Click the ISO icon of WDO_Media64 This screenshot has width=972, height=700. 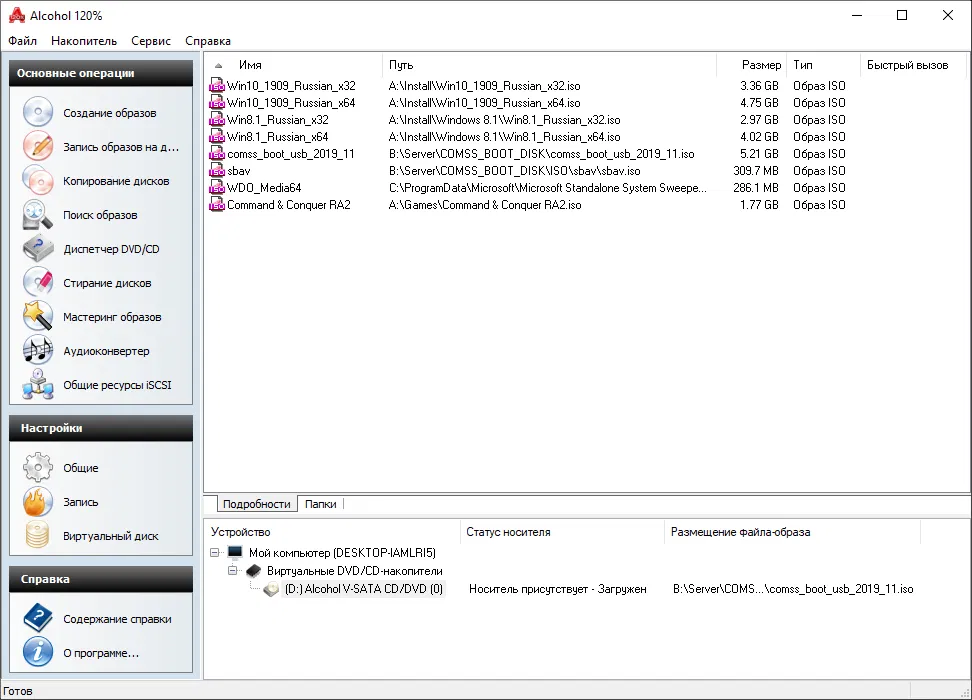(x=216, y=187)
